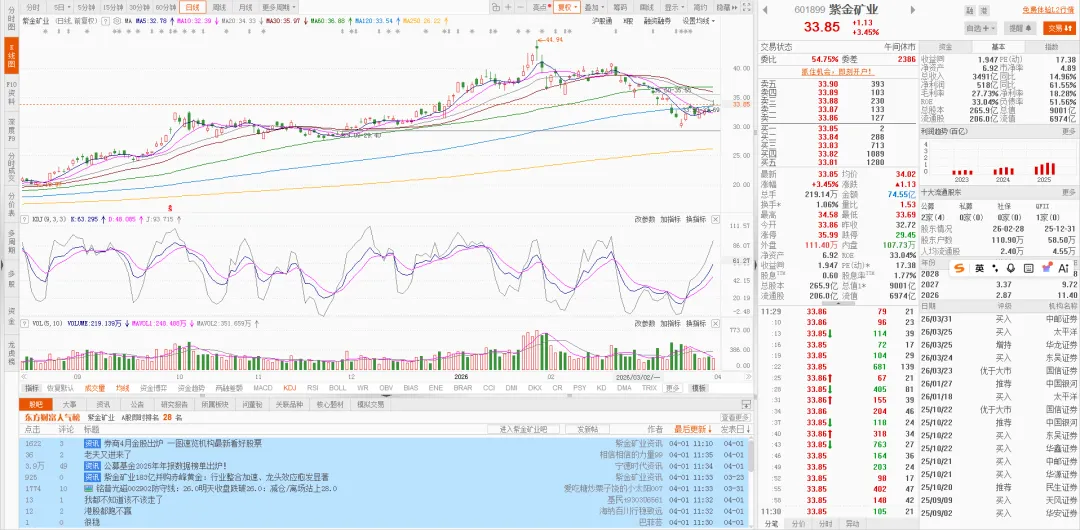Click the 发新帖 button
Image resolution: width=1080 pixels, height=530 pixels.
(x=588, y=429)
